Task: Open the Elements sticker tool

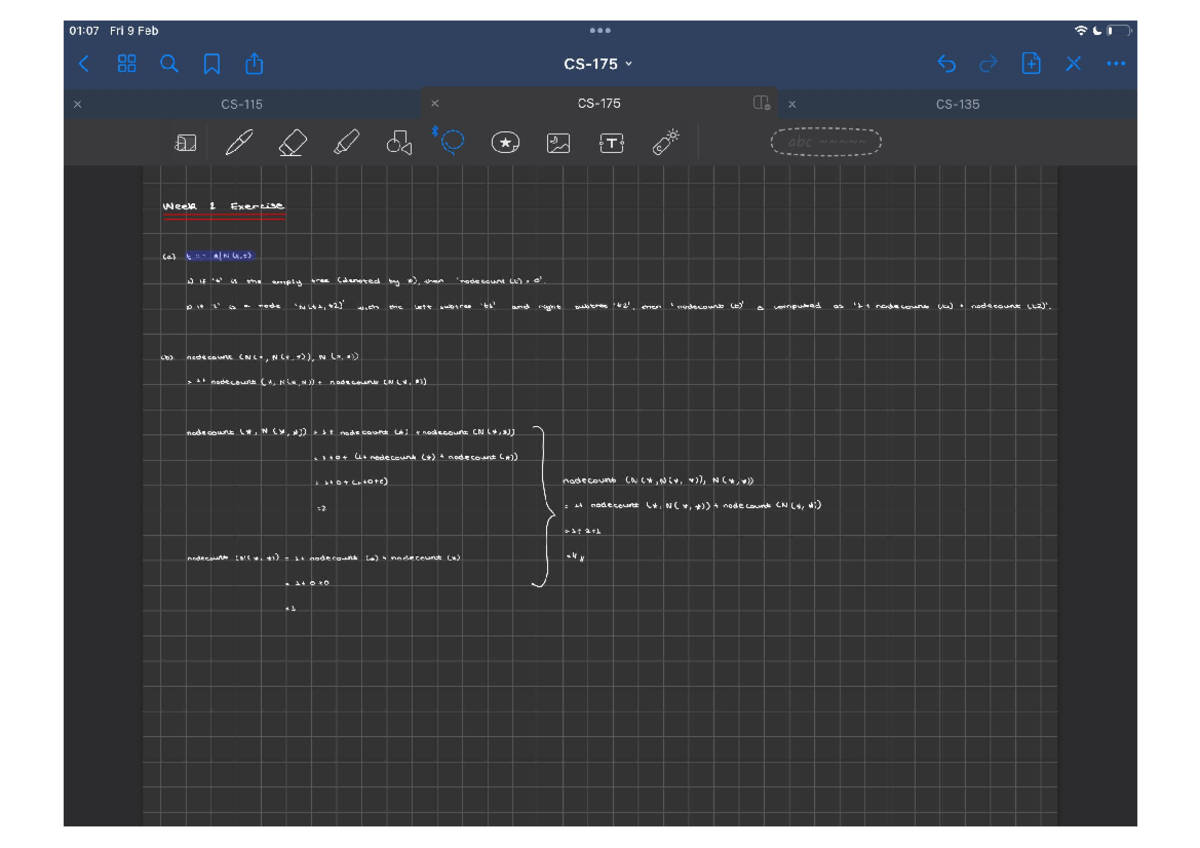Action: click(505, 143)
